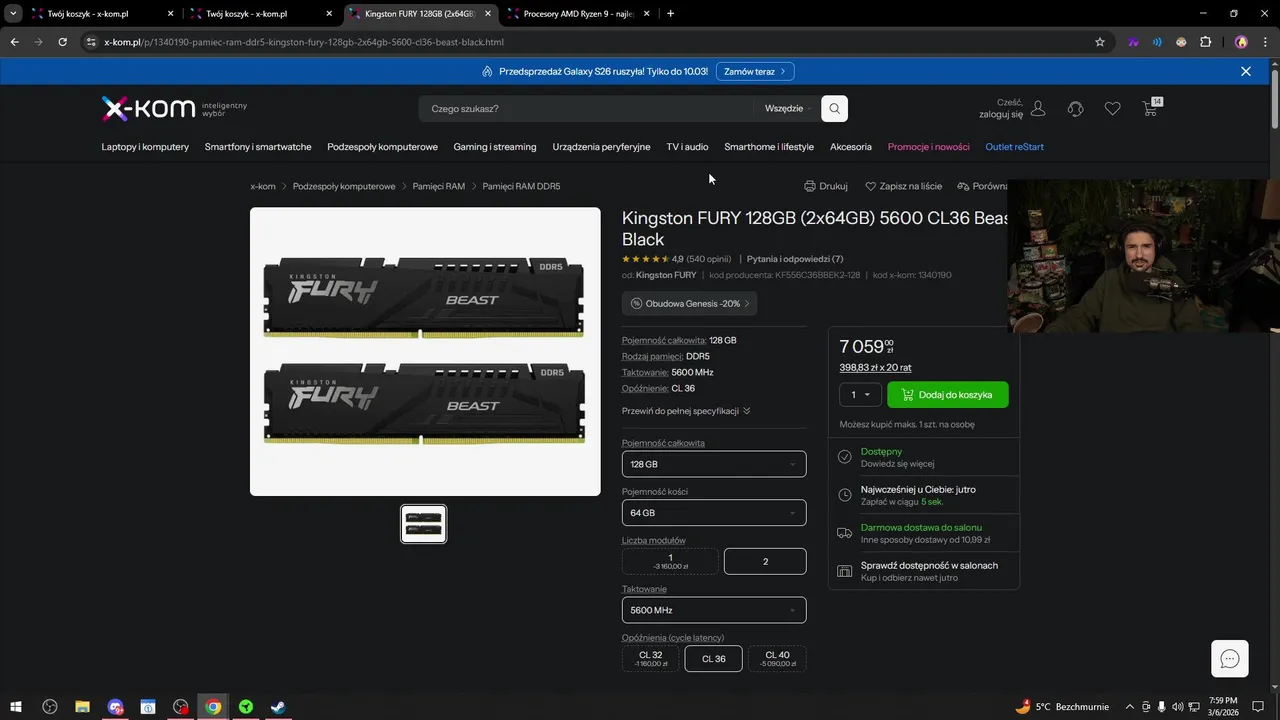This screenshot has width=1280, height=720.
Task: Expand Przewiń do pełnej specyfikacji
Action: tap(686, 411)
